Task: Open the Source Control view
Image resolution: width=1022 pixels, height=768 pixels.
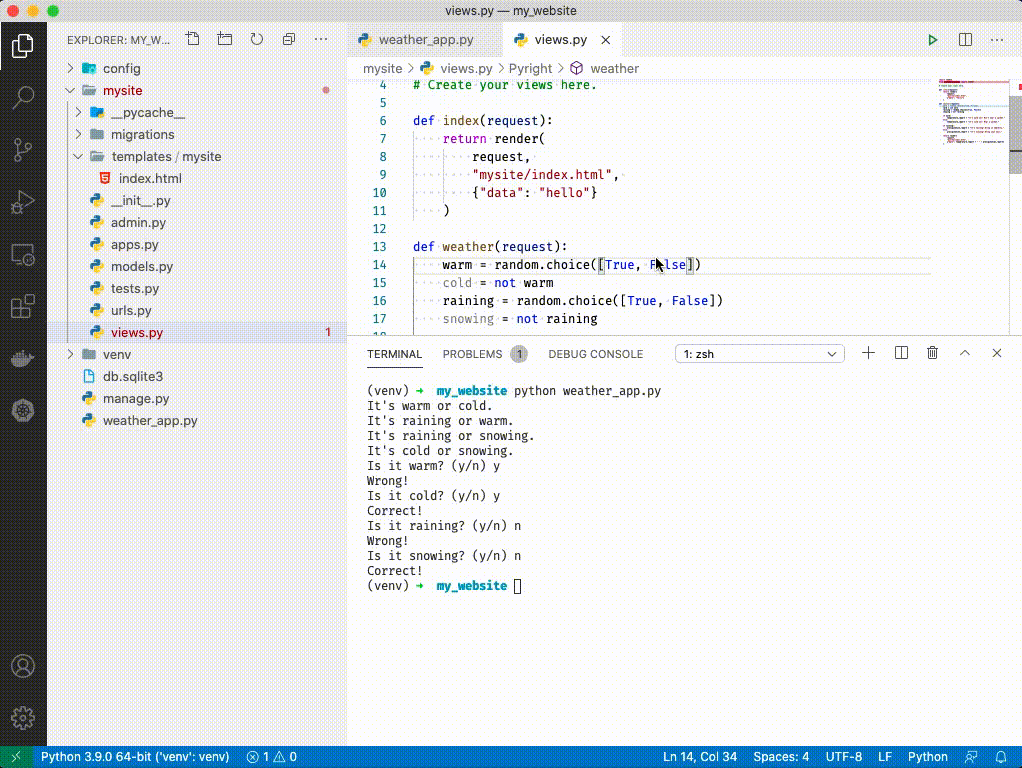Action: (22, 150)
